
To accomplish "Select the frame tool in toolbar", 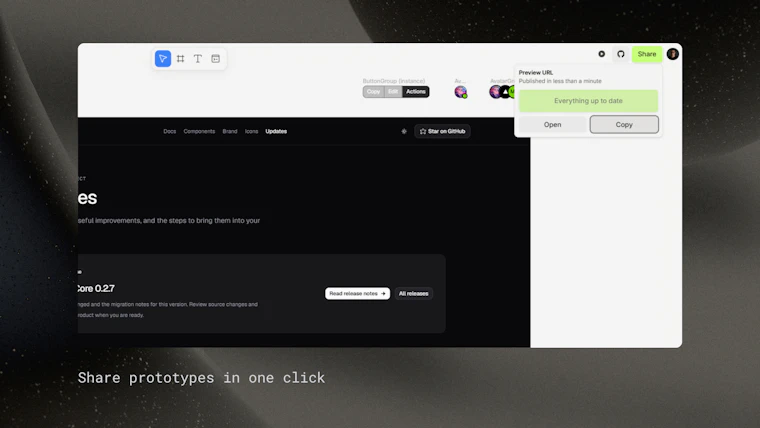I will click(180, 59).
